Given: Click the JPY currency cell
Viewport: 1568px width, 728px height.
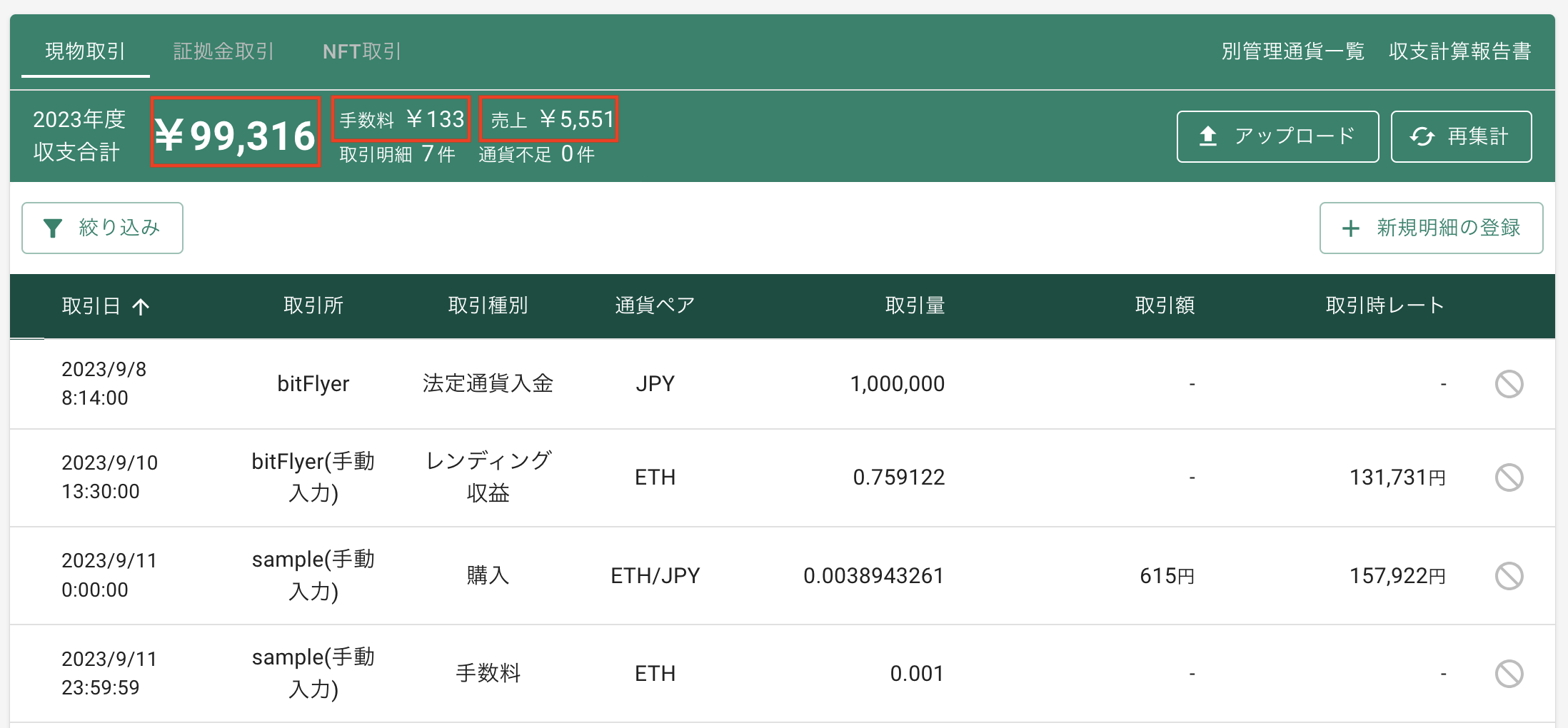Looking at the screenshot, I should [655, 384].
